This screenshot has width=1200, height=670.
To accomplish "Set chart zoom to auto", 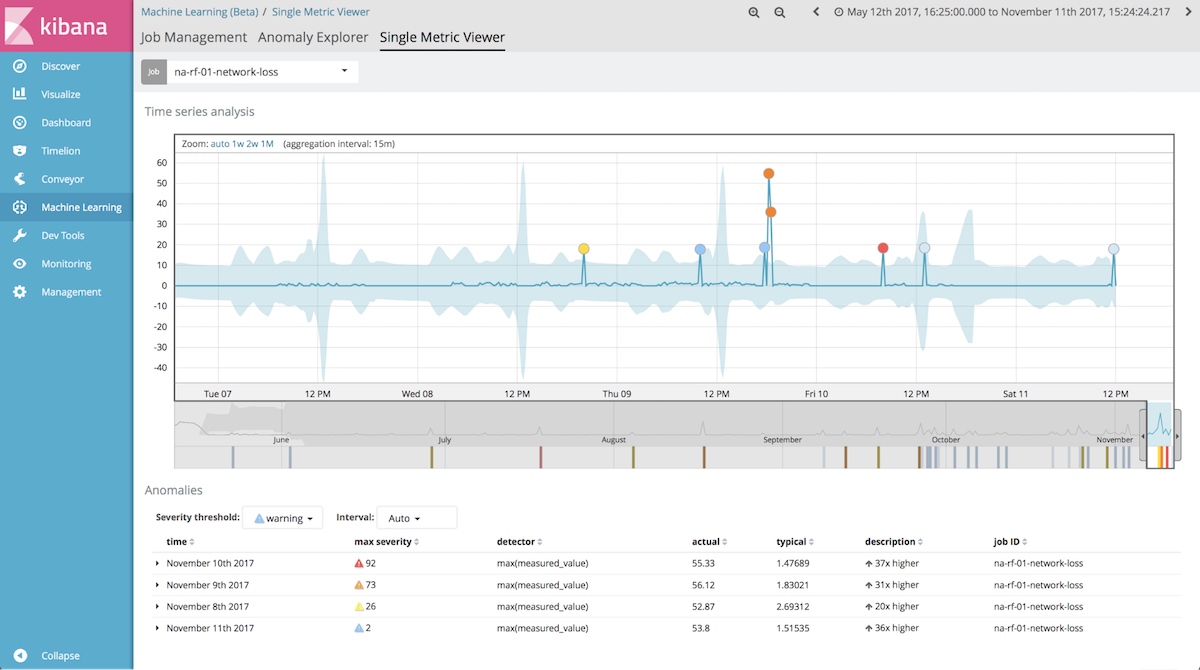I will point(219,144).
